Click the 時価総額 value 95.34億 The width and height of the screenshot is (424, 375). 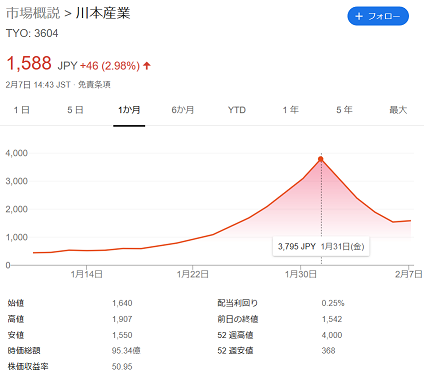(126, 351)
